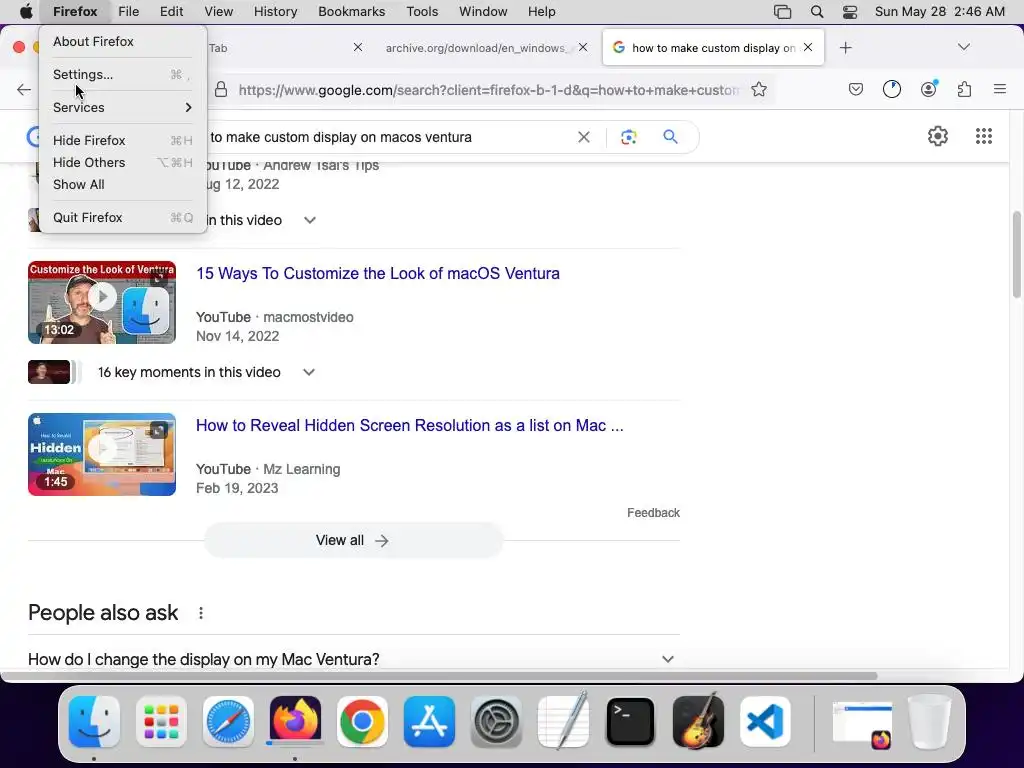The image size is (1024, 768).
Task: Open System Settings from the Dock
Action: coord(496,722)
